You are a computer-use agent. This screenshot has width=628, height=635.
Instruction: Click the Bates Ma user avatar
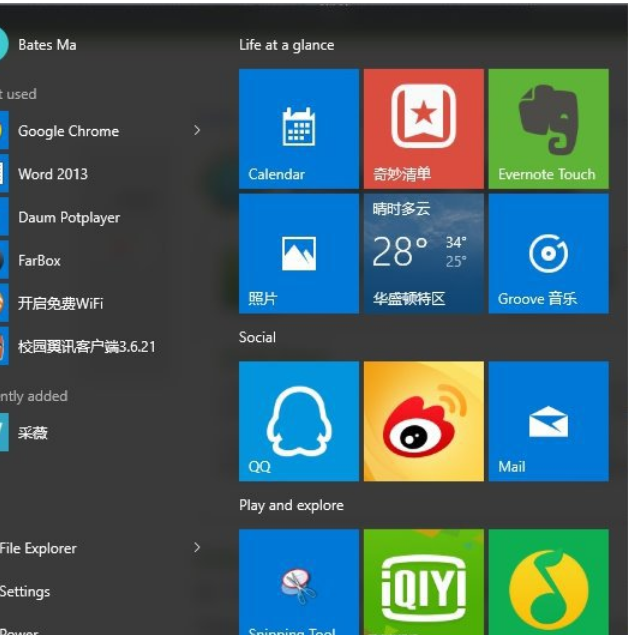coord(3,45)
